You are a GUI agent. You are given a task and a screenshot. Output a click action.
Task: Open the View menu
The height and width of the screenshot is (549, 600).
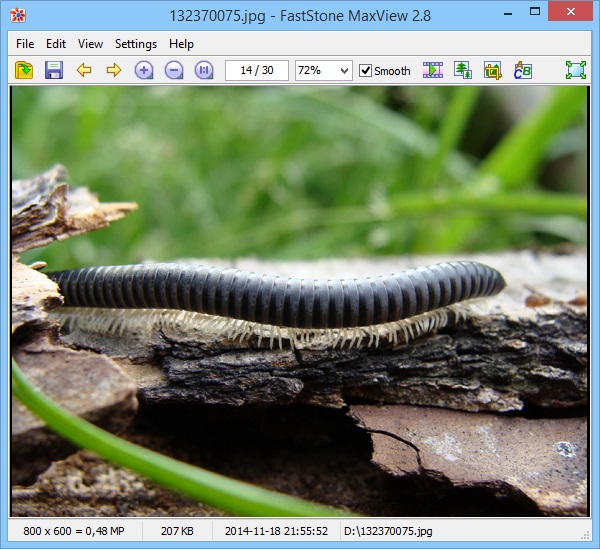90,44
